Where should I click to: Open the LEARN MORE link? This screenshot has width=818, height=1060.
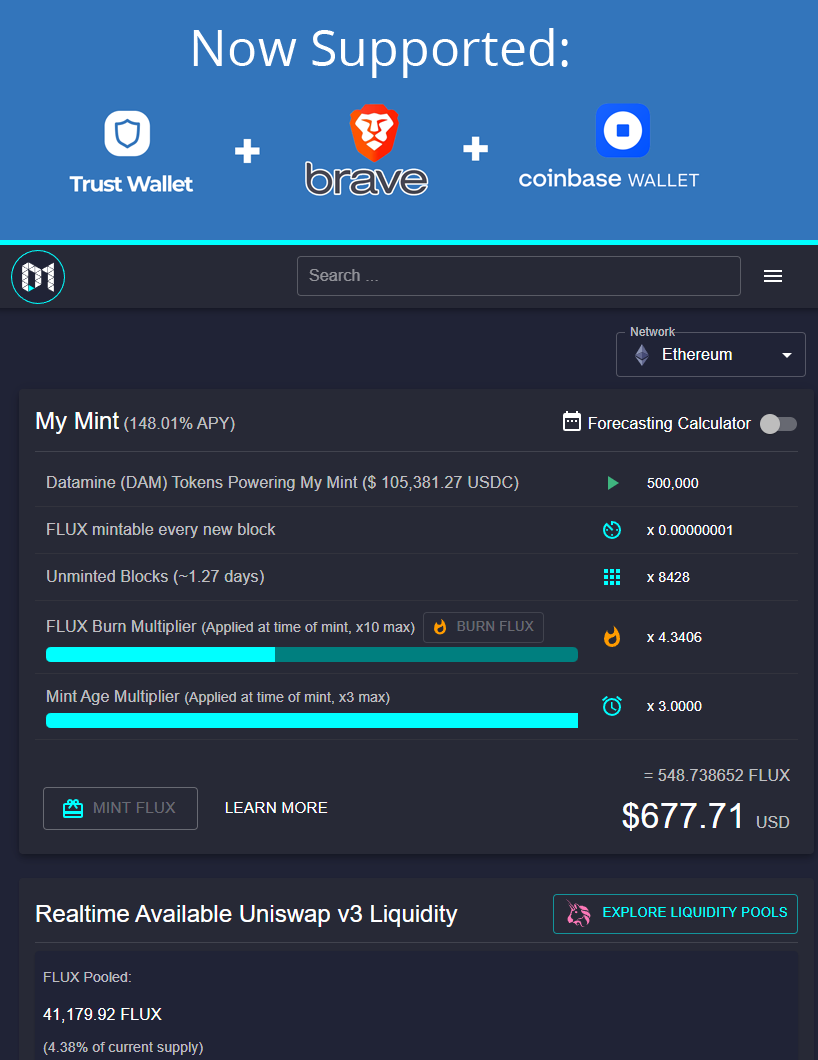tap(276, 807)
